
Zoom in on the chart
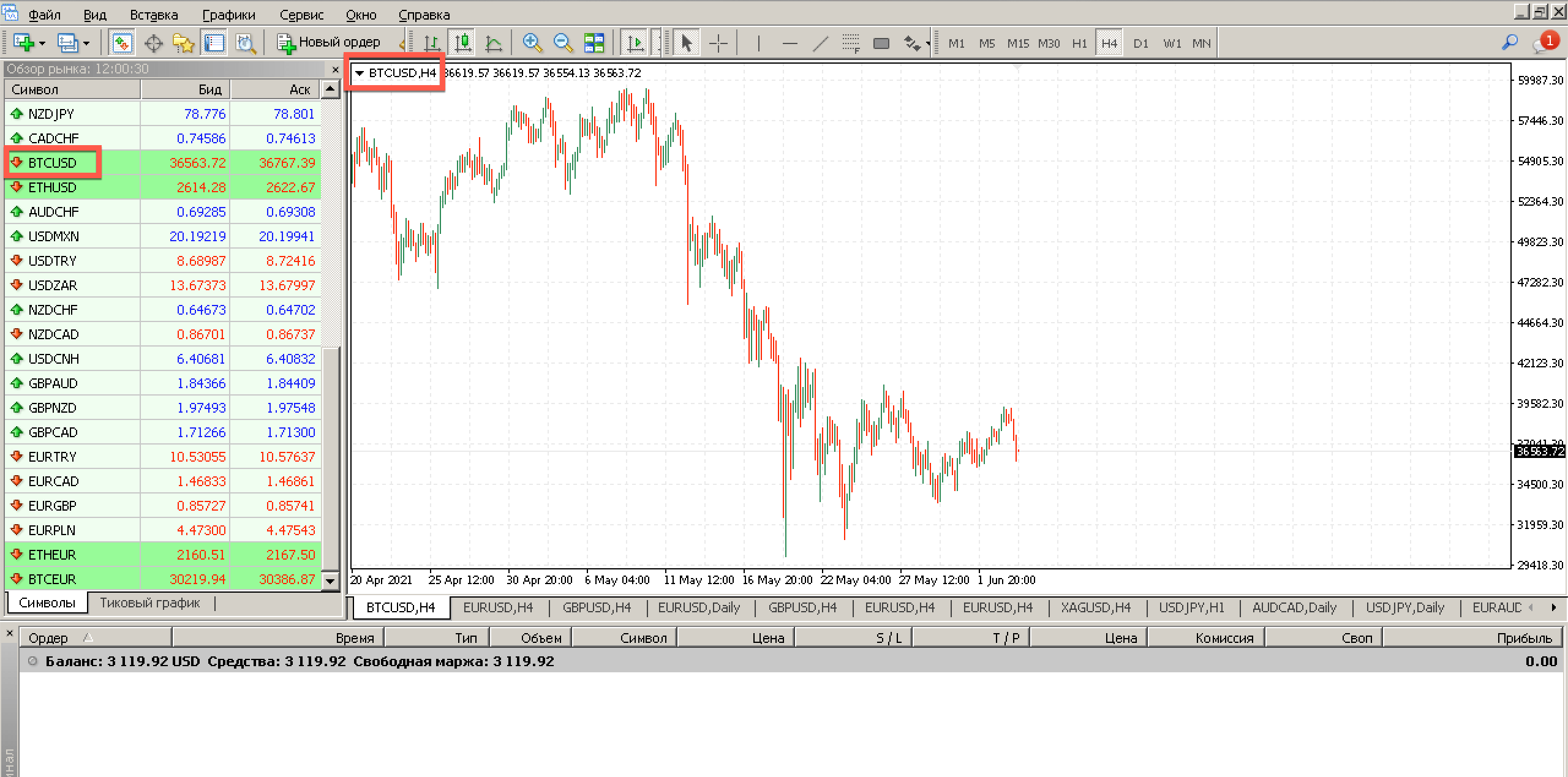(x=532, y=43)
